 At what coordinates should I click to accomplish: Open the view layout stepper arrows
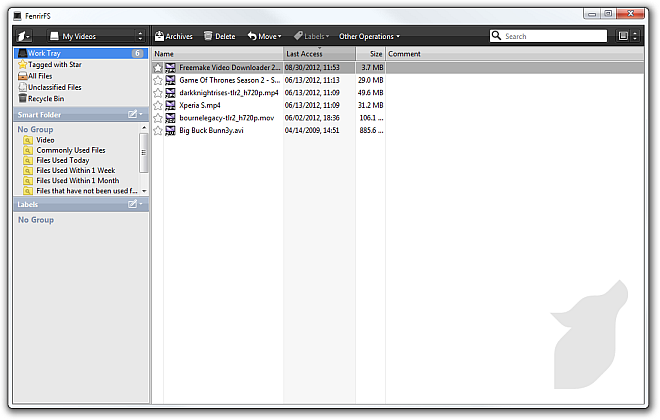point(635,36)
